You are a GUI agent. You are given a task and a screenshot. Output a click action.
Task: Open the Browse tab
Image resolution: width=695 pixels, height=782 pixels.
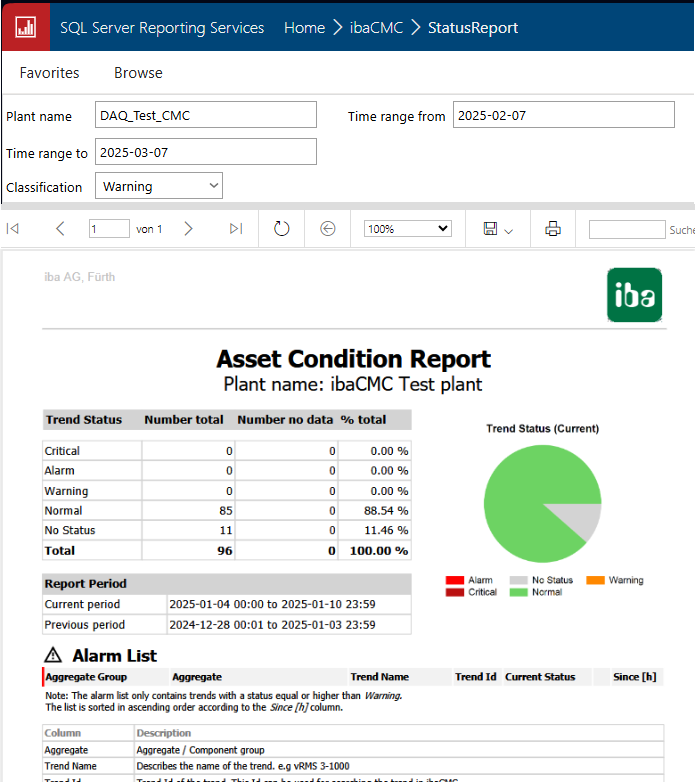point(138,73)
